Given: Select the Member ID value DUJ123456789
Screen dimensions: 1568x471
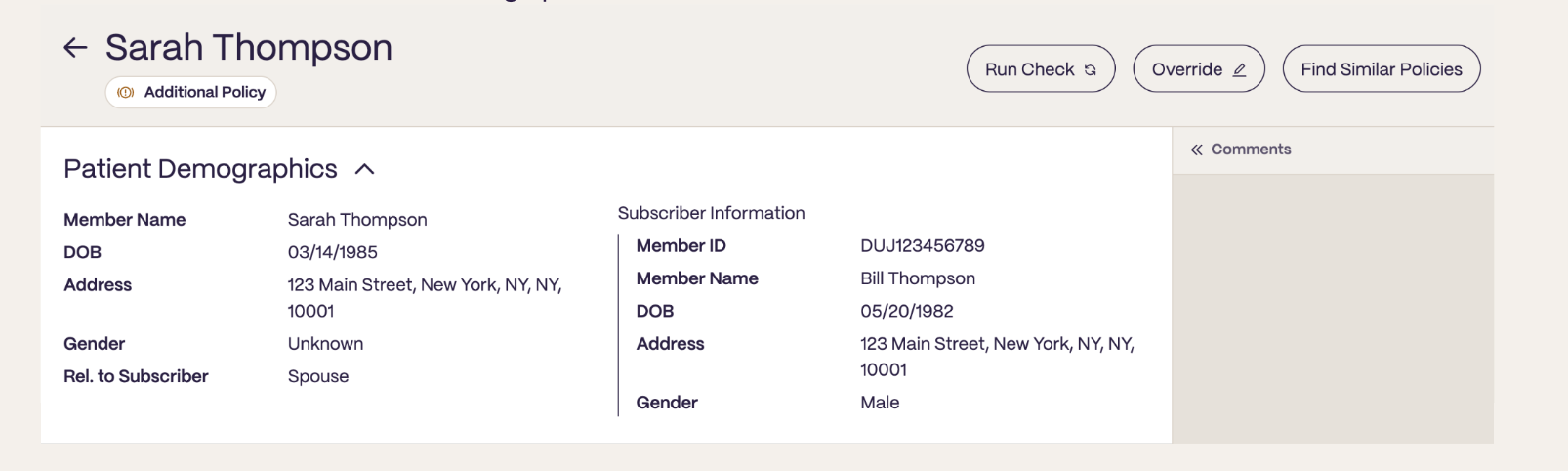Looking at the screenshot, I should click(922, 246).
